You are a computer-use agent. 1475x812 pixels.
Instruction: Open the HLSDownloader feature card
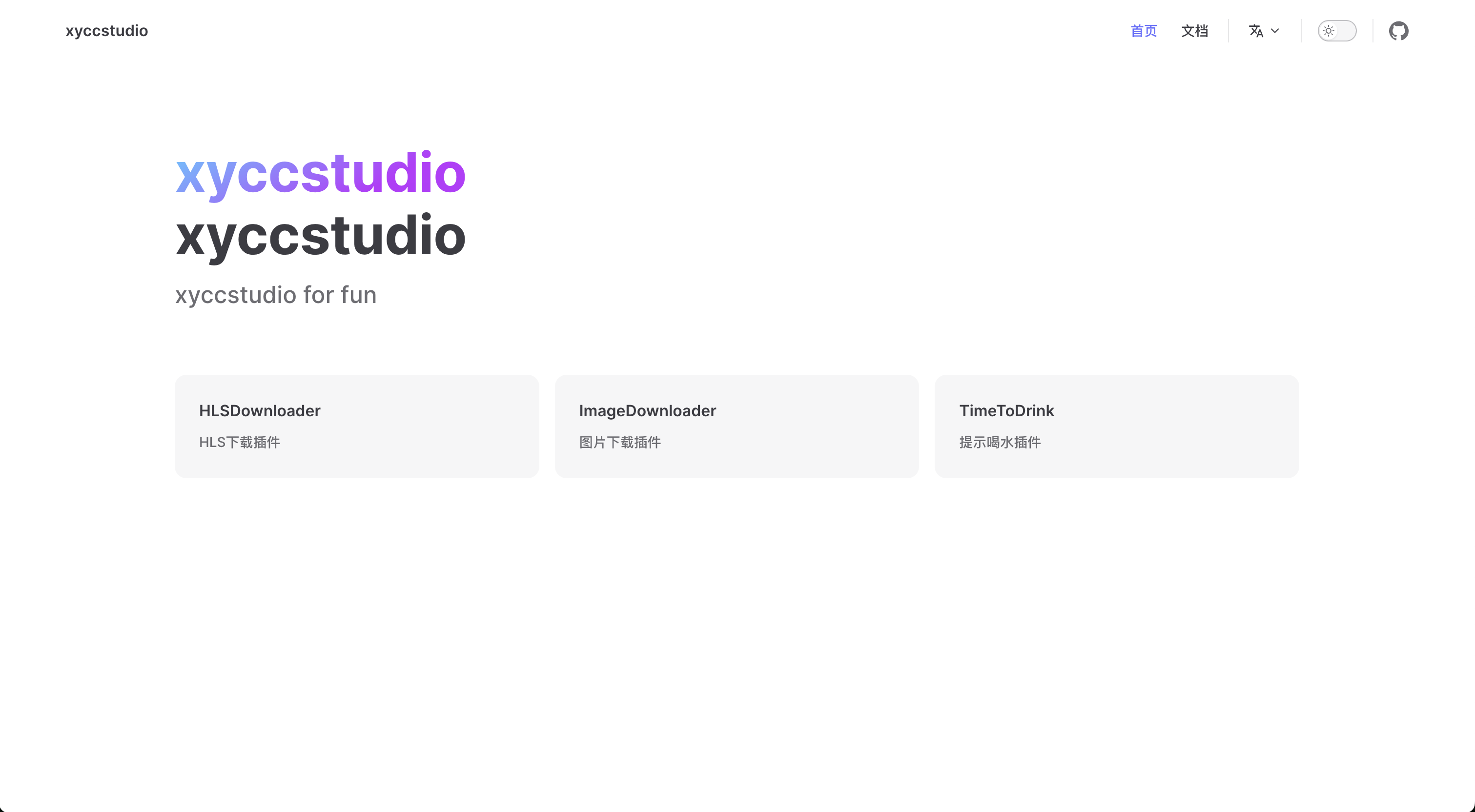[x=357, y=426]
